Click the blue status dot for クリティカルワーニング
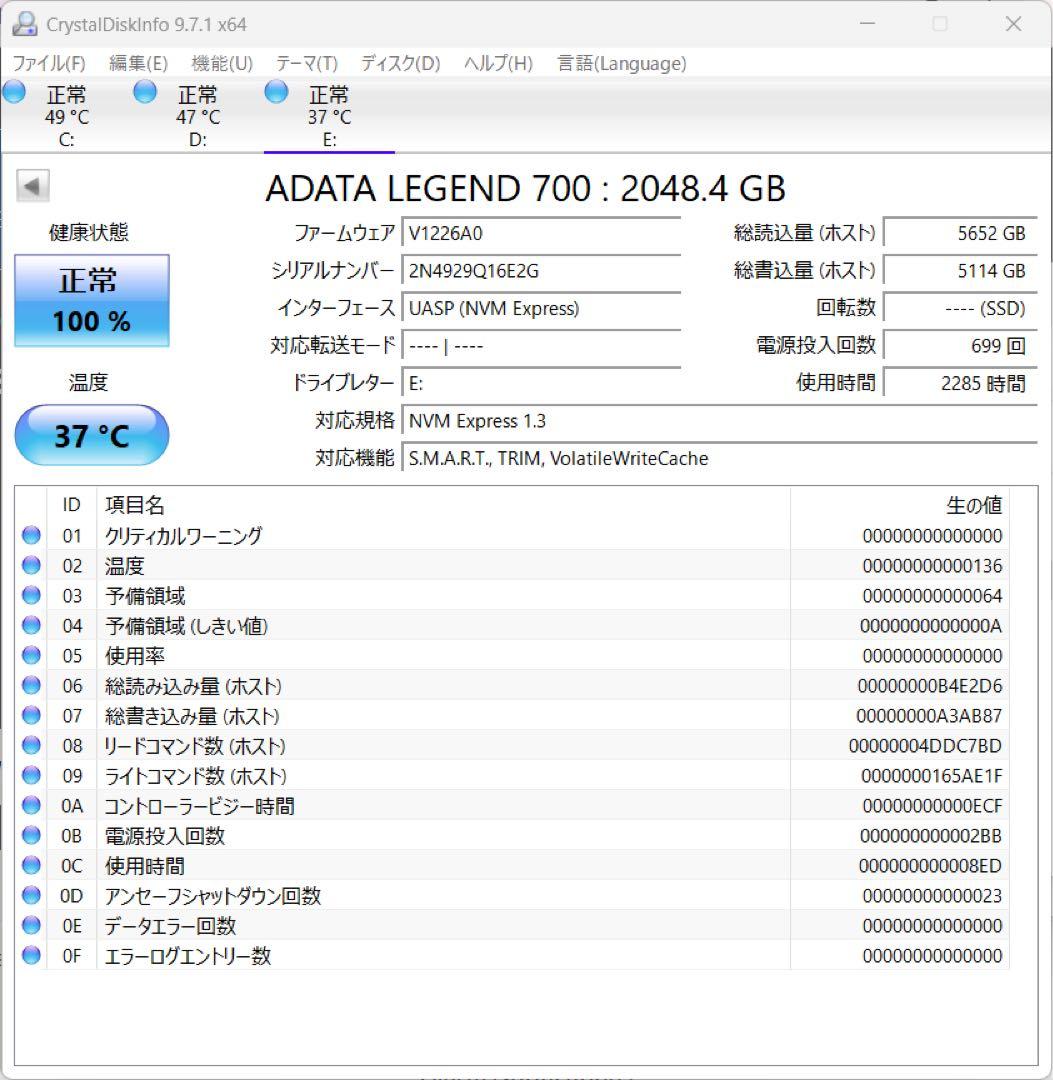 coord(30,535)
